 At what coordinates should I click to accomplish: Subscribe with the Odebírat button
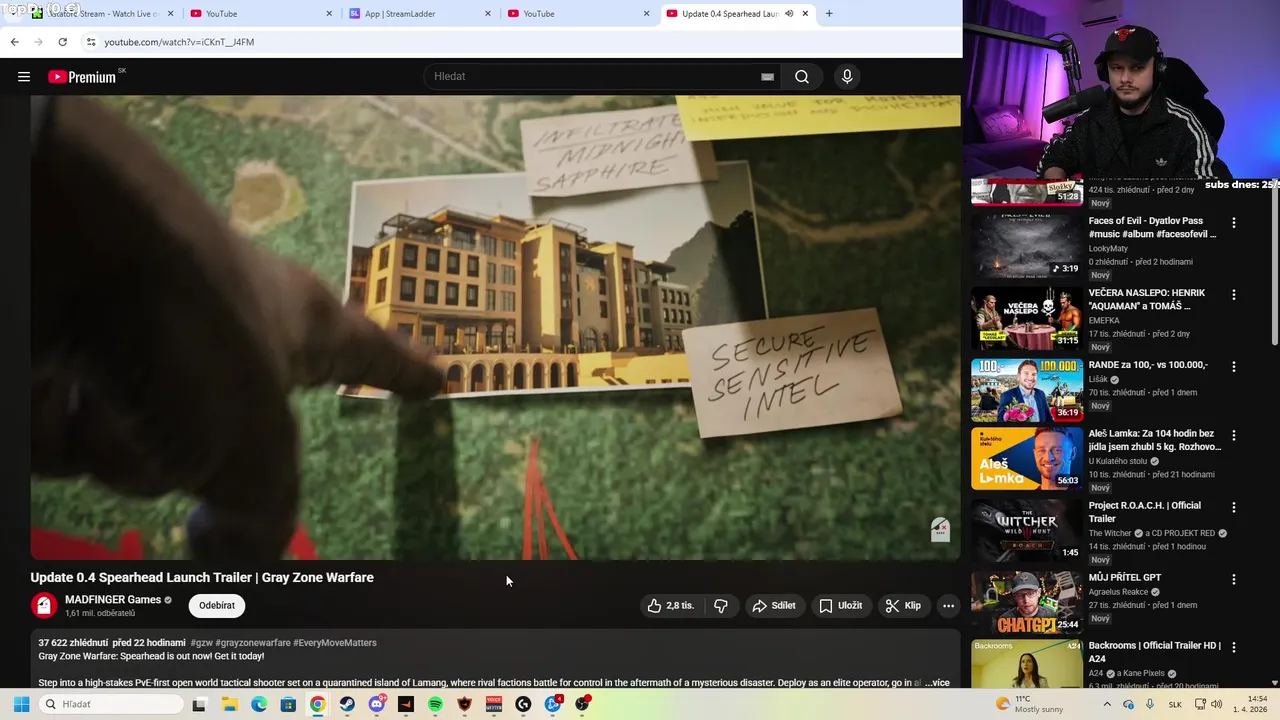(217, 605)
